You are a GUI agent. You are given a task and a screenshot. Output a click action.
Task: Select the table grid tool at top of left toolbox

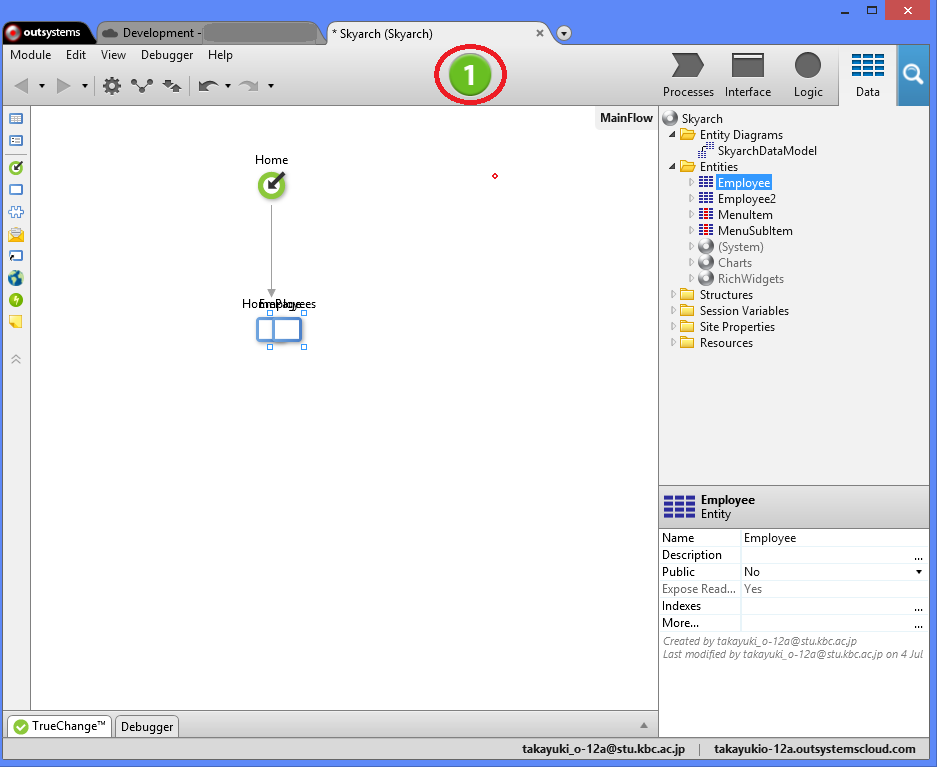(16, 119)
